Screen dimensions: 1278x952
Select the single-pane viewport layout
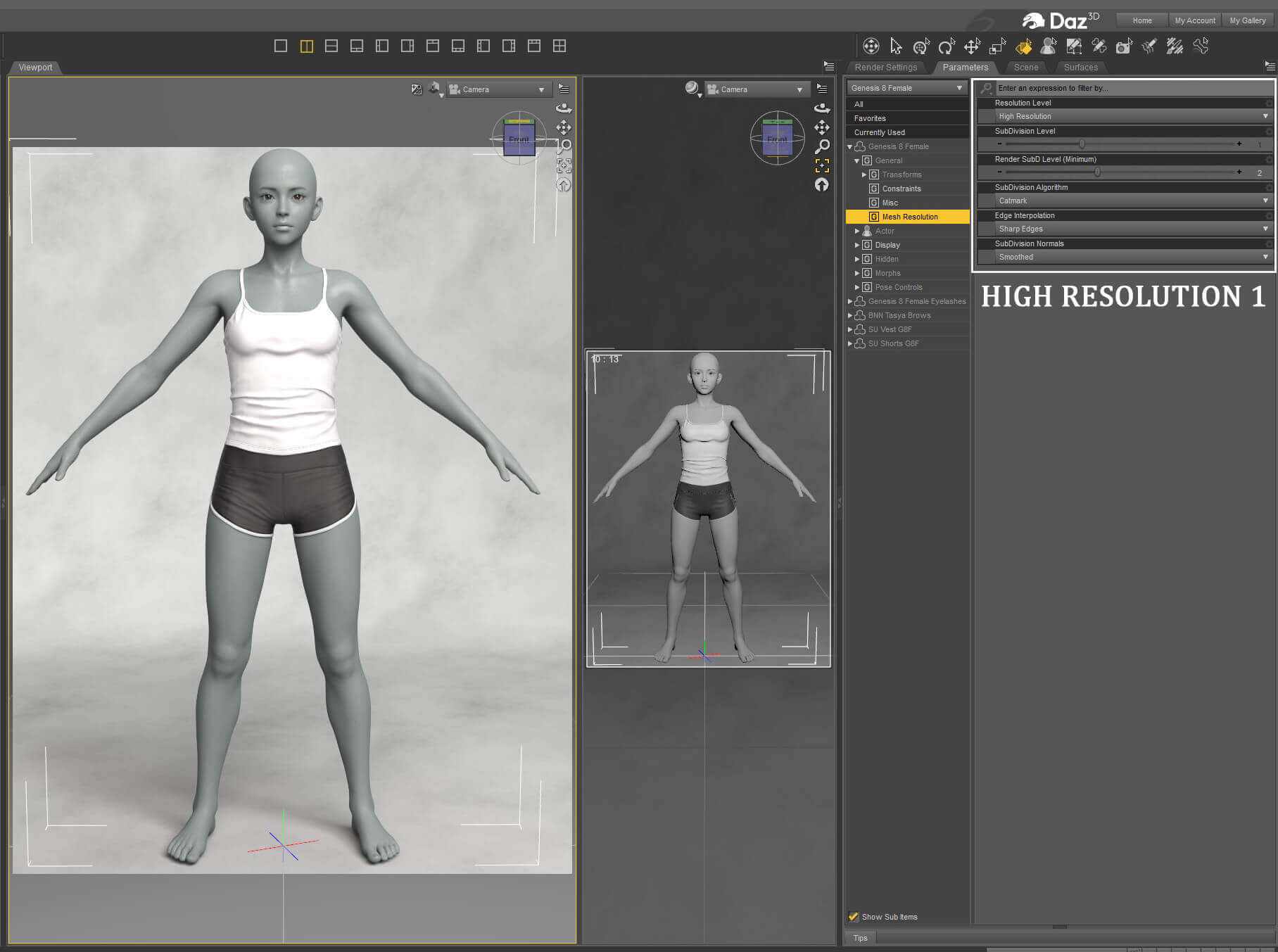click(281, 46)
